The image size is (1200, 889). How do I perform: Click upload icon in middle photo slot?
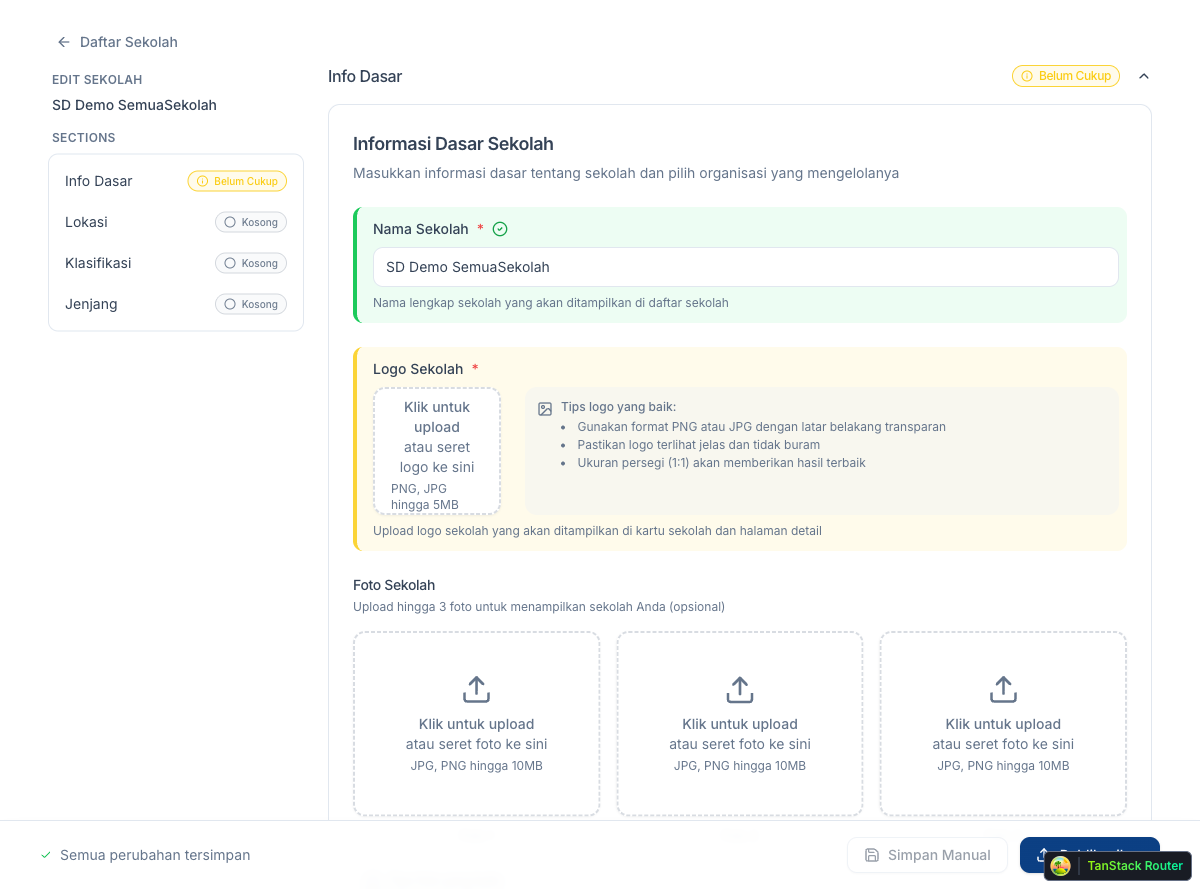pyautogui.click(x=739, y=689)
